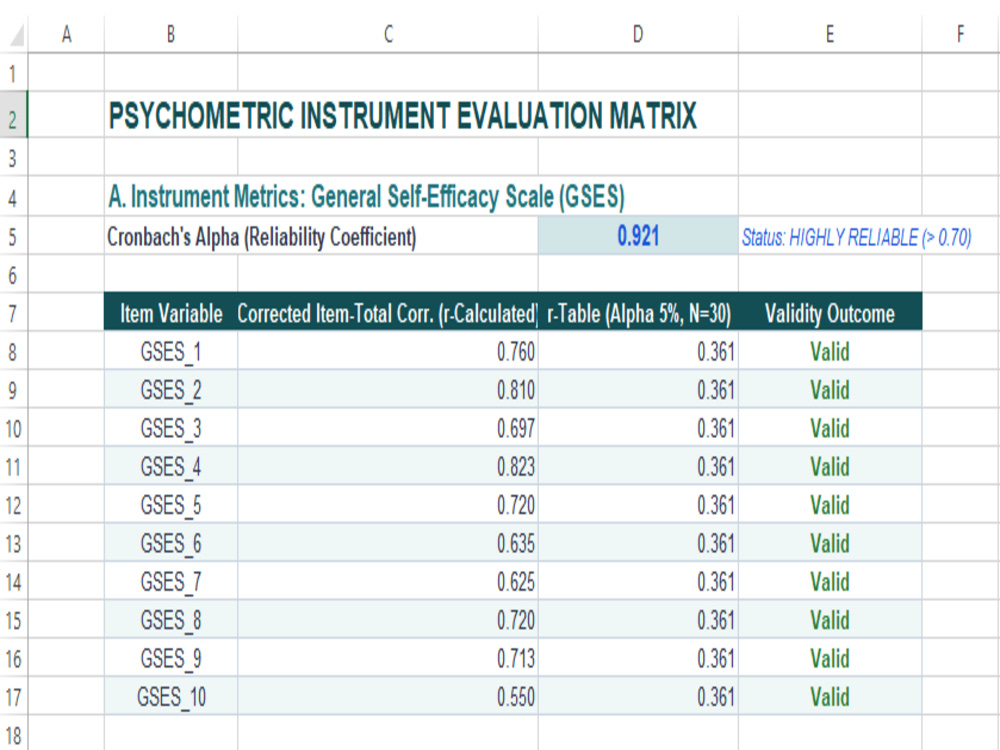Click the Valid outcome in GSES_1 row
Image resolution: width=1000 pixels, height=750 pixels.
(x=830, y=351)
